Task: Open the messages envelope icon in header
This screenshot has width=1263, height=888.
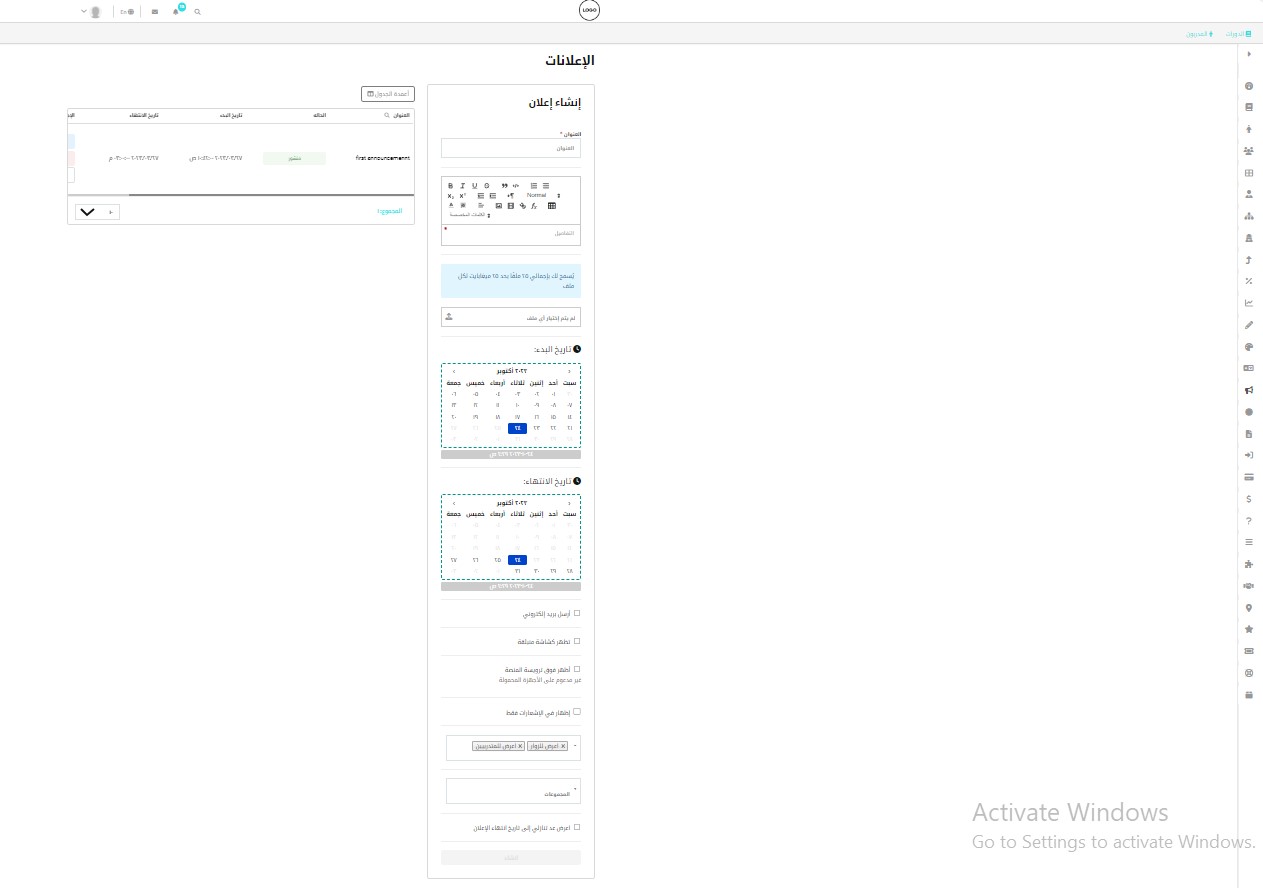Action: [x=154, y=12]
